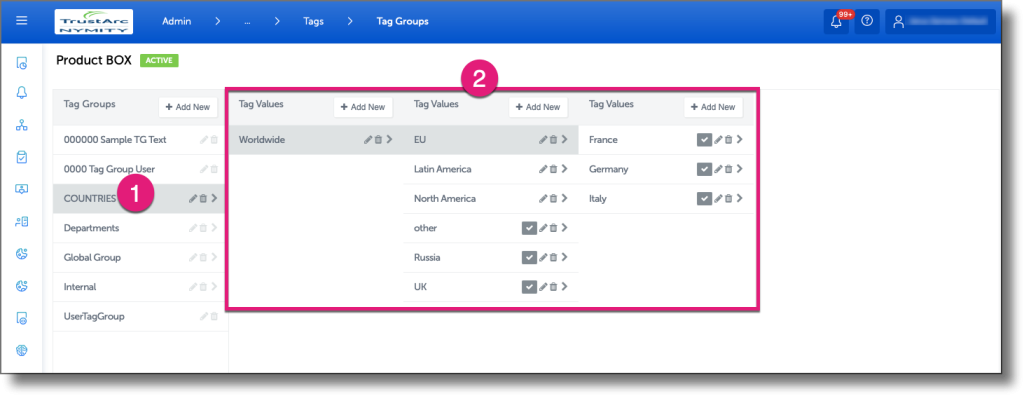This screenshot has height=396, width=1024.
Task: Delete the Latin America tag value
Action: (553, 169)
